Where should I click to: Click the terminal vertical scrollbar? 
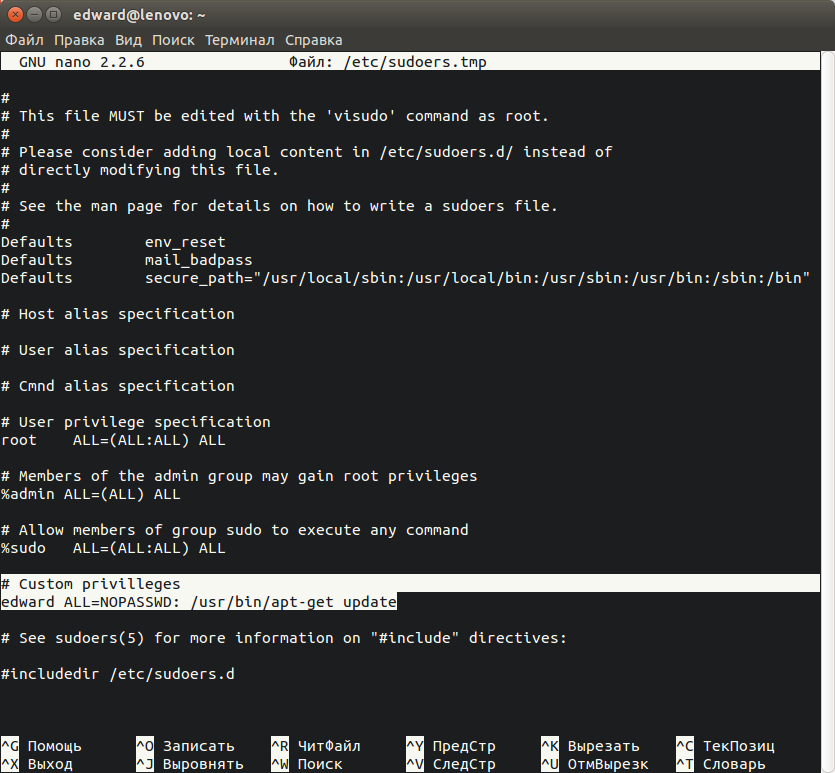[x=828, y=410]
